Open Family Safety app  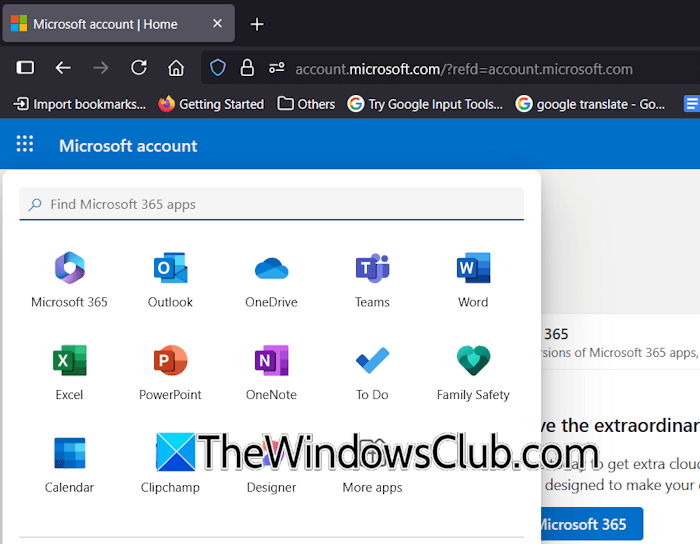tap(473, 360)
